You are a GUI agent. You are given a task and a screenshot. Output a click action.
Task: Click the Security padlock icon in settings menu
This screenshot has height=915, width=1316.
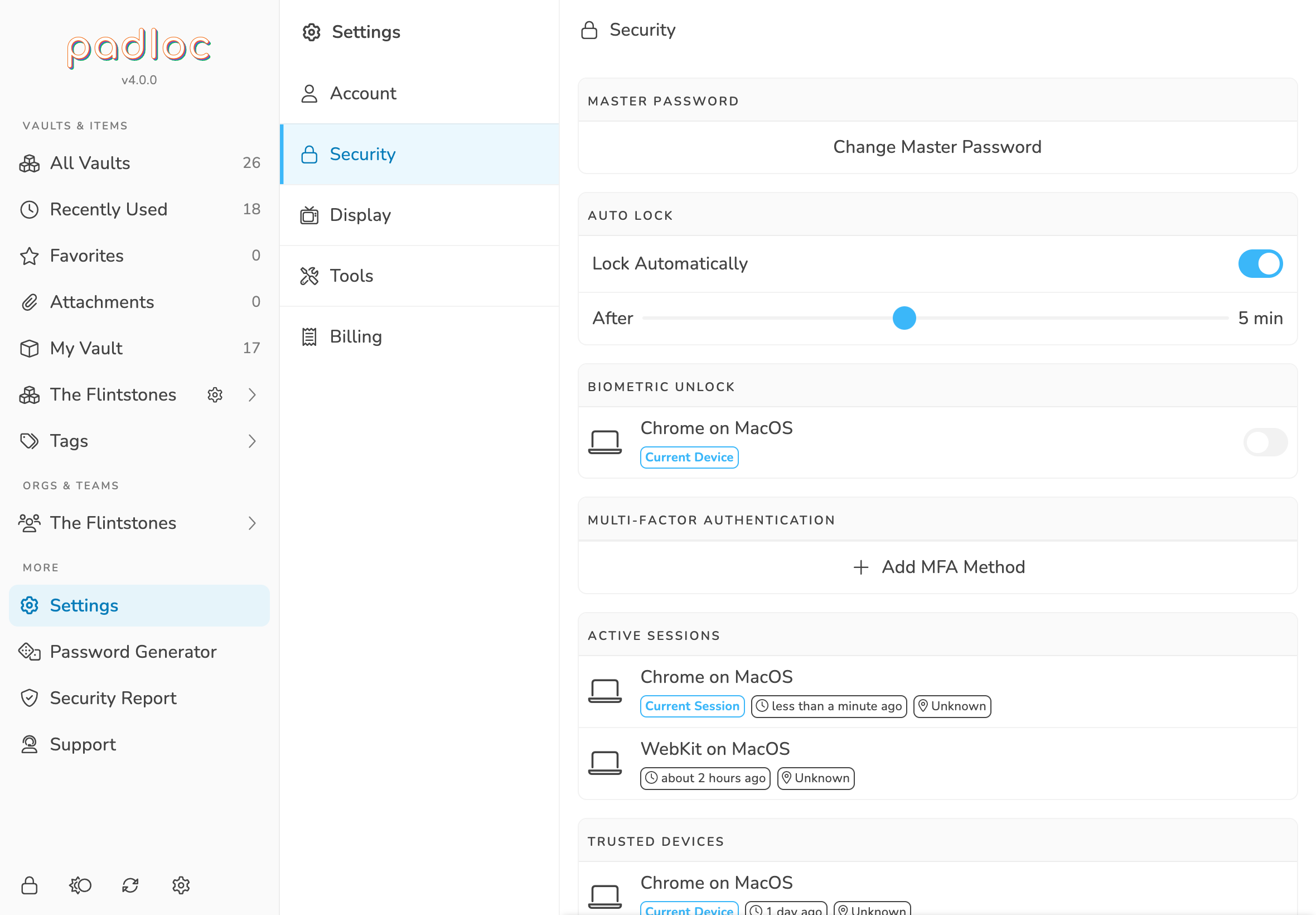(x=309, y=154)
